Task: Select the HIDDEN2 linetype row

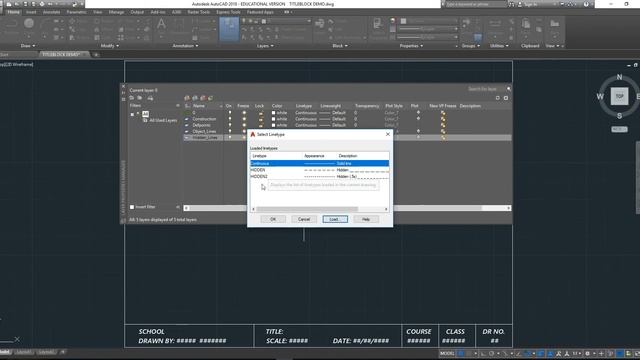Action: pos(320,176)
